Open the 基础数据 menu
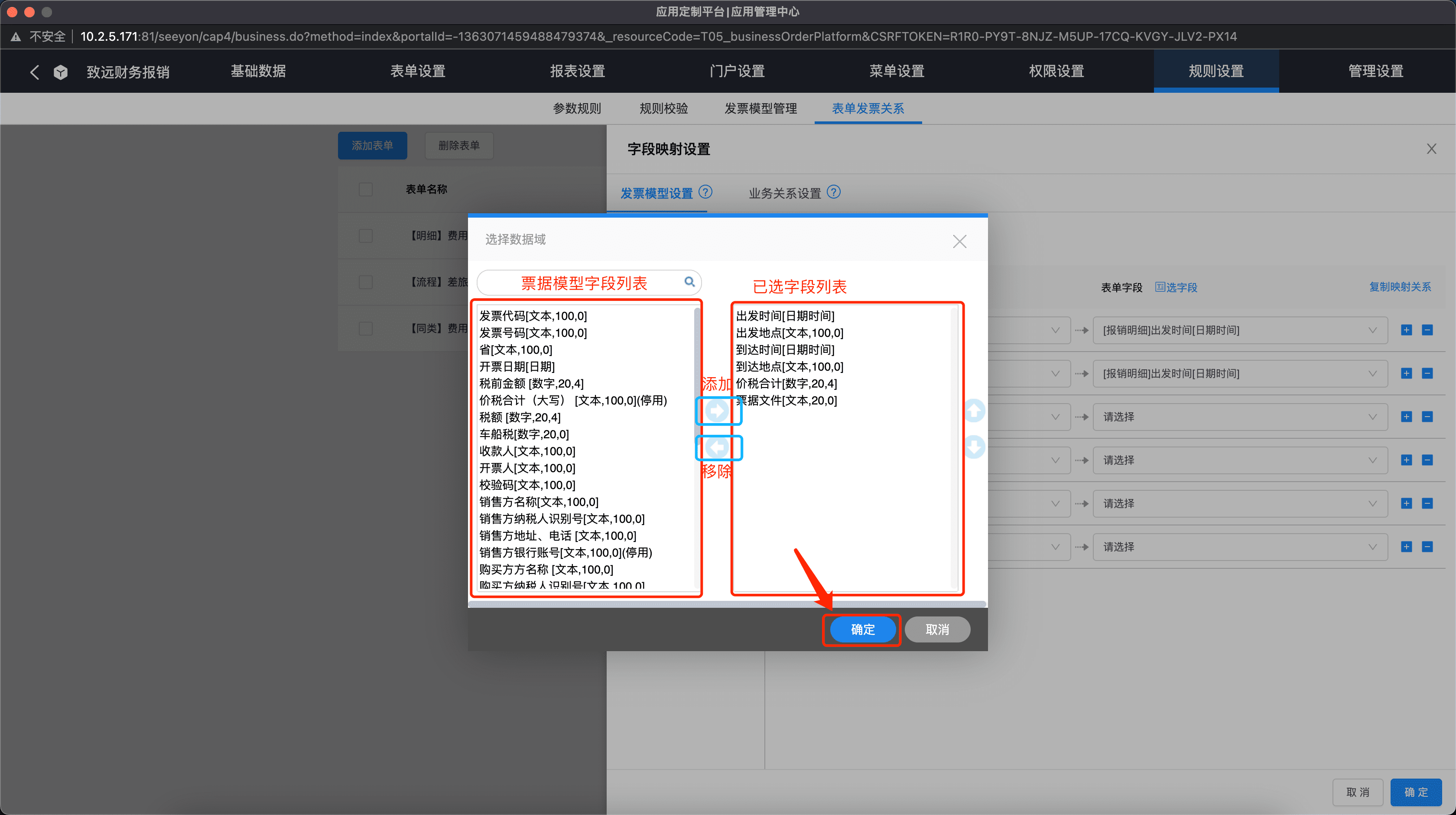 click(x=258, y=71)
